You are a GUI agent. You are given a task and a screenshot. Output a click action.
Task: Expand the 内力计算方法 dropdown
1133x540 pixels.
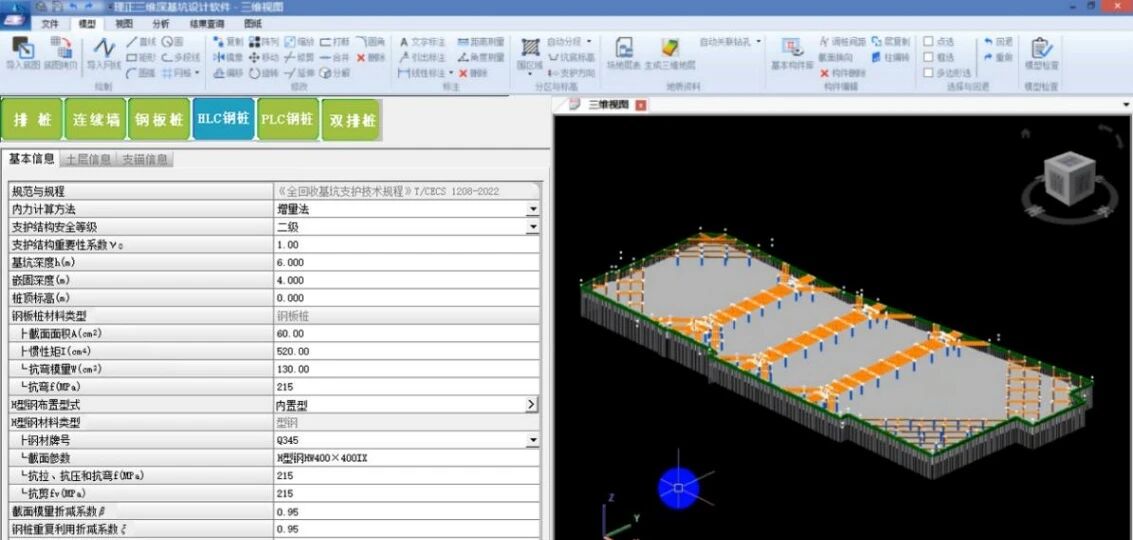tap(533, 209)
